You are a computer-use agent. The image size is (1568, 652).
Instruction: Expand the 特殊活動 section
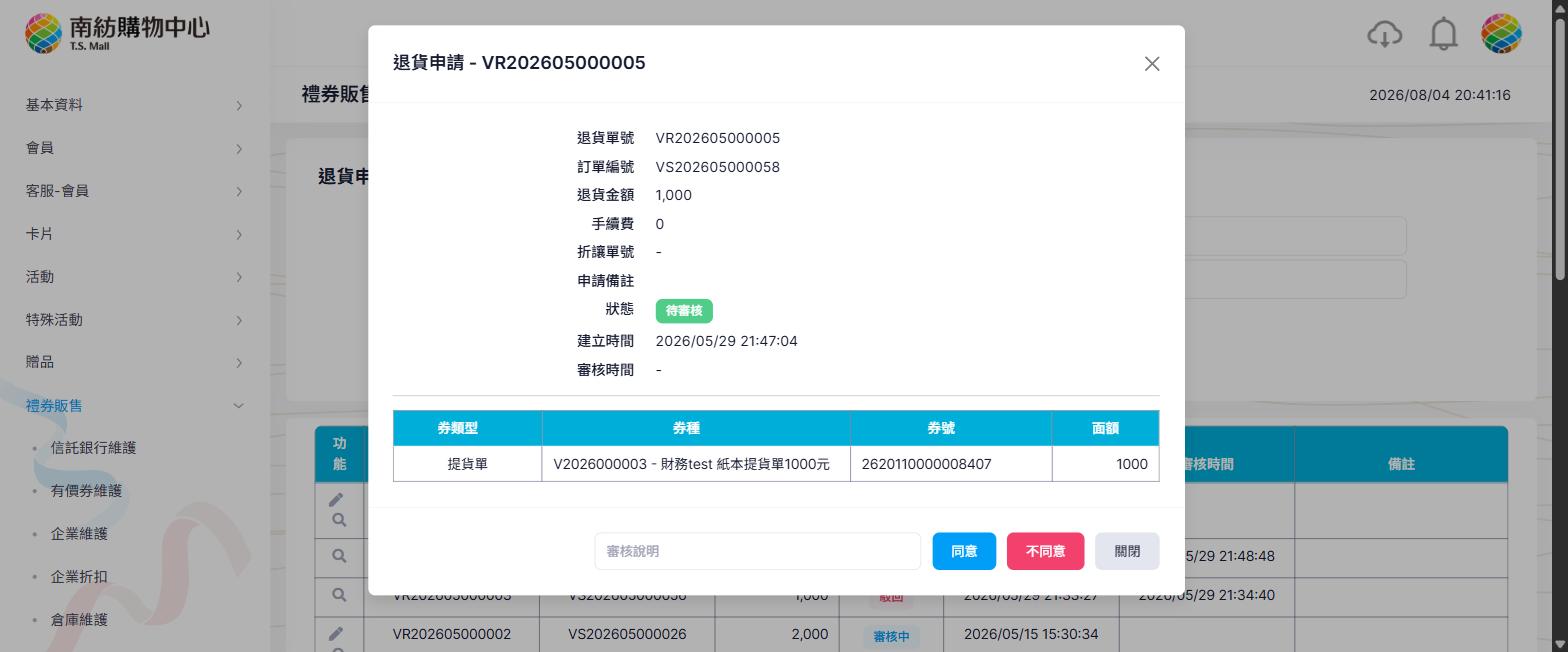point(135,320)
